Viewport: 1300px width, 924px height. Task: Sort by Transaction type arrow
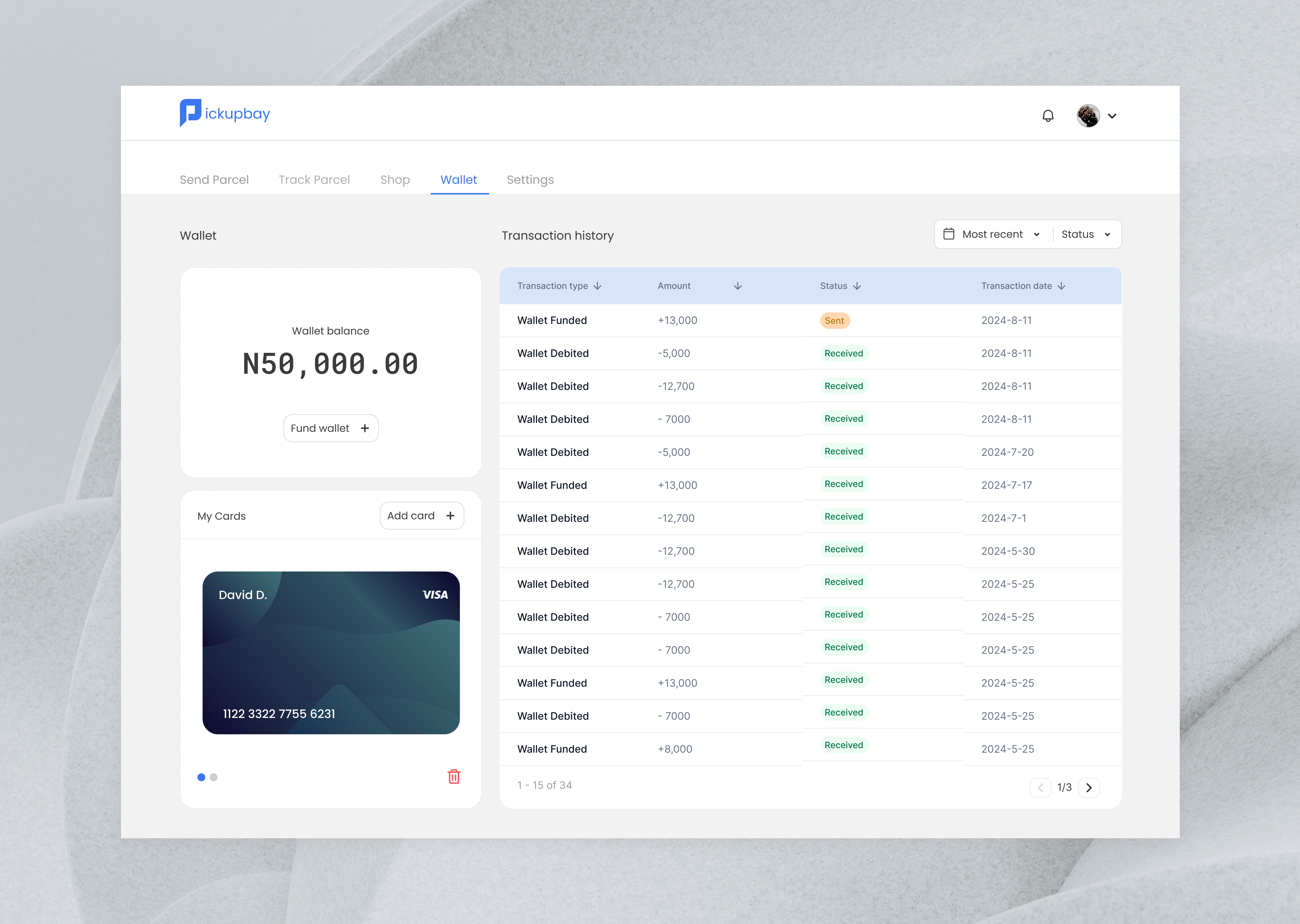[x=597, y=286]
